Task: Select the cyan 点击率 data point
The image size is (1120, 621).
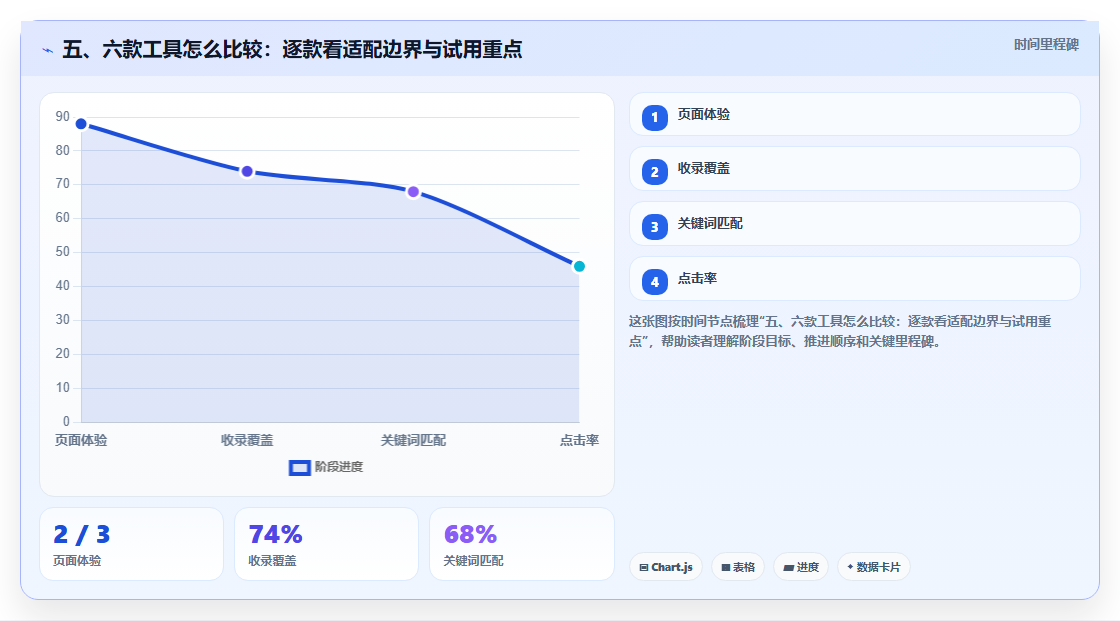Action: tap(579, 267)
